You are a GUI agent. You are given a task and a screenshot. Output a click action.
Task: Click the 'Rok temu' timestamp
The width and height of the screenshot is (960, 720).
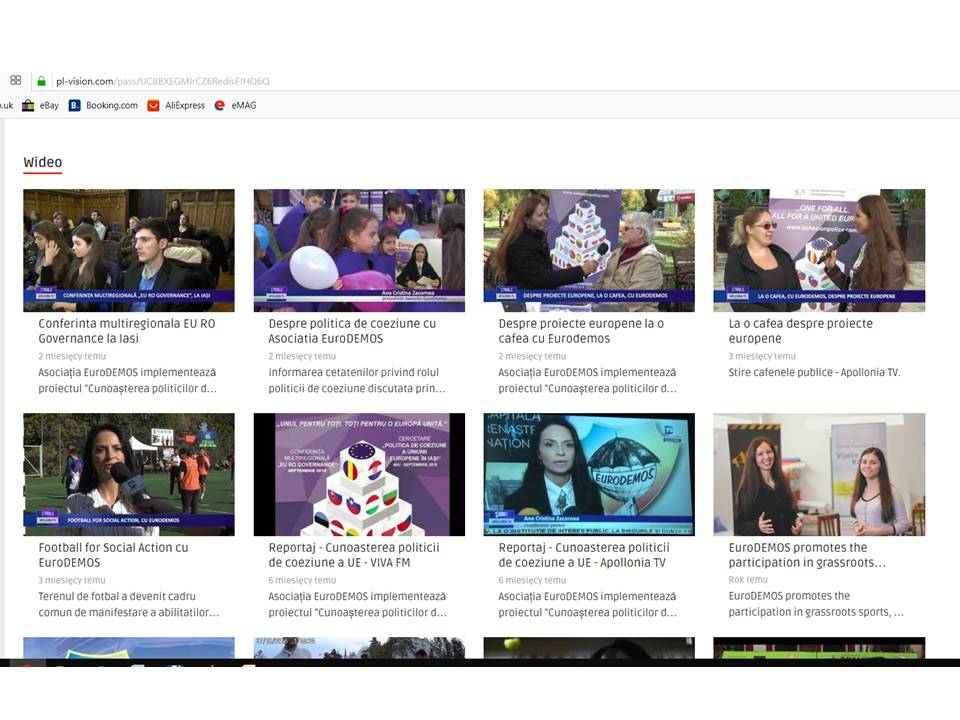click(x=748, y=580)
